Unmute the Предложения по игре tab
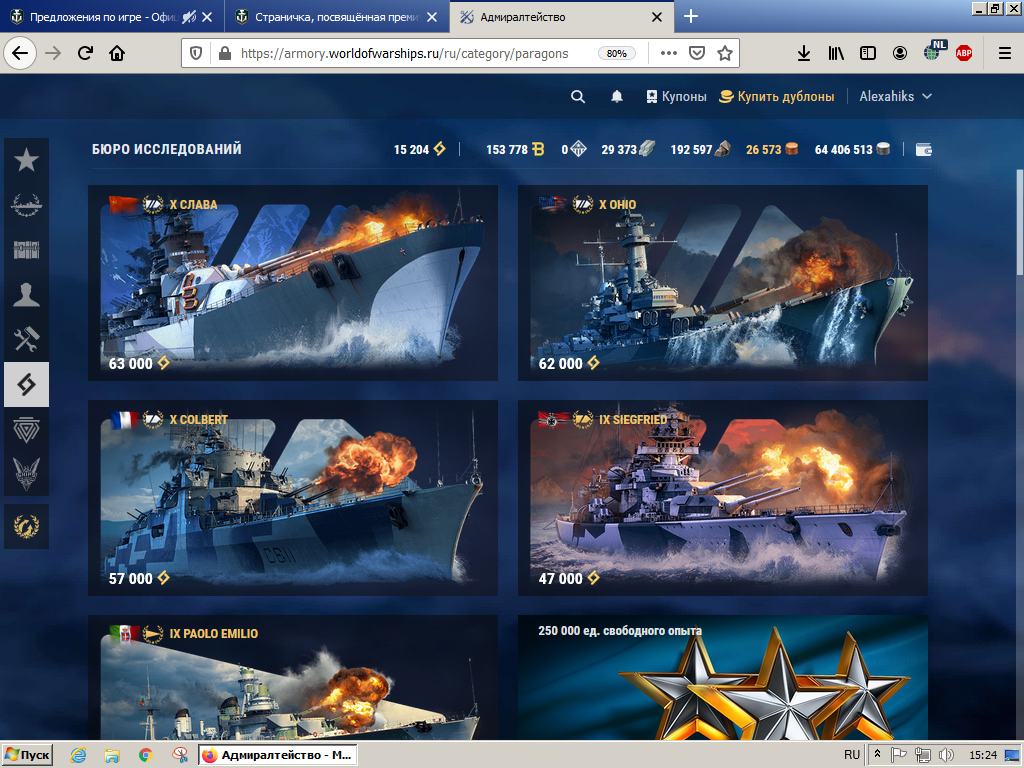 click(189, 17)
